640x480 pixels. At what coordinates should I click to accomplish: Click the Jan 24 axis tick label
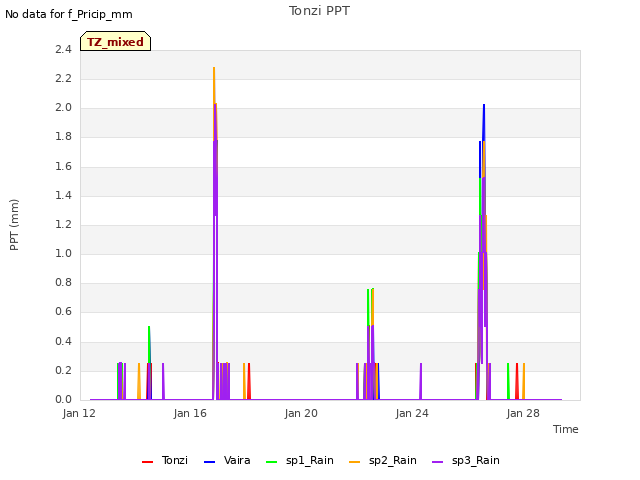[412, 413]
